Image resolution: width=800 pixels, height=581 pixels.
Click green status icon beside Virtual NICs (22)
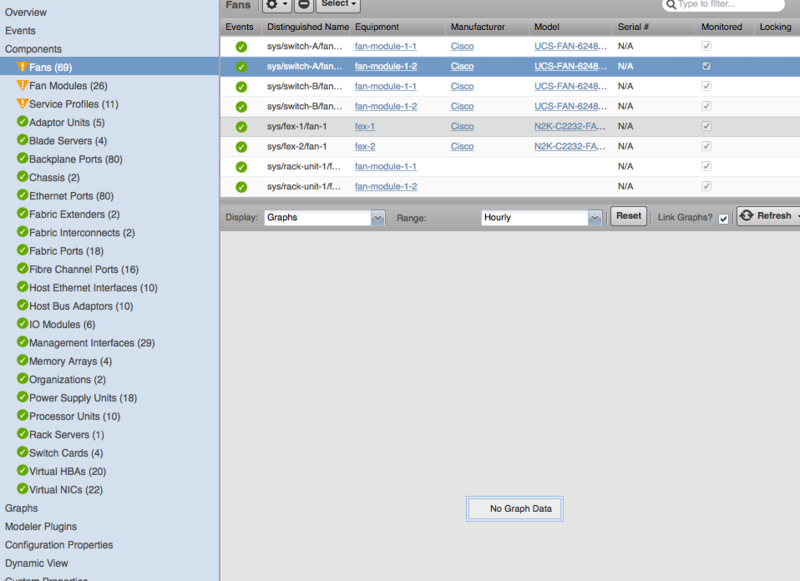(x=22, y=489)
